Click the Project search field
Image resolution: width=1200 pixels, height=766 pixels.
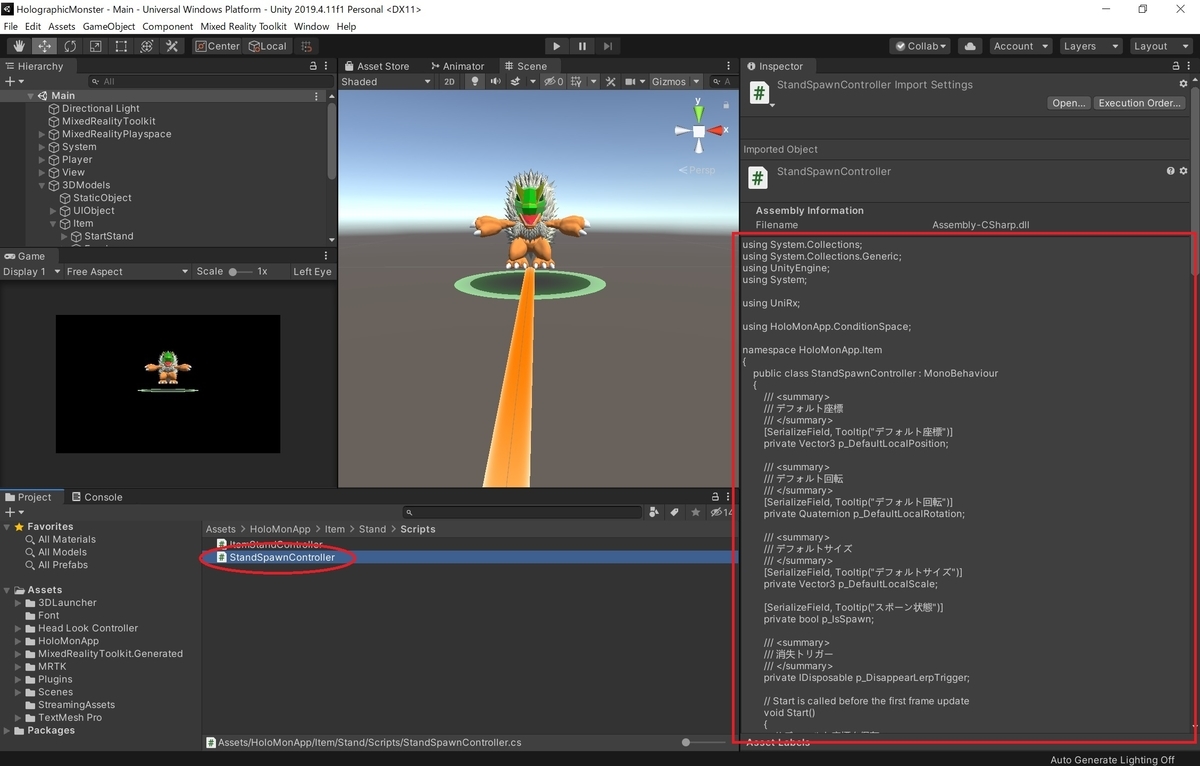524,512
